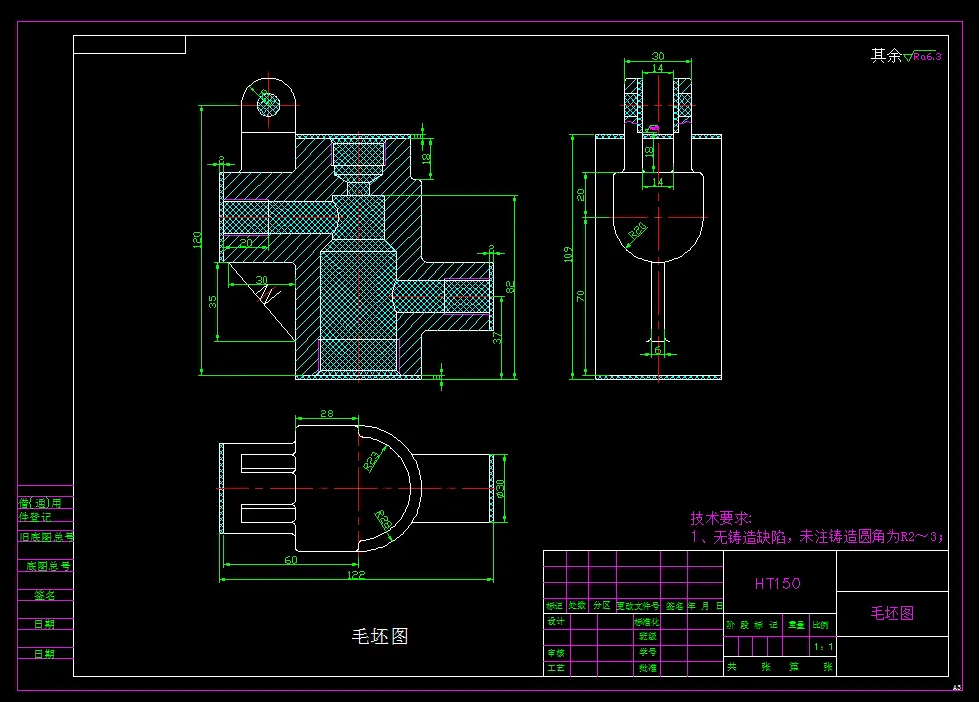Click the "120" height dimension
Viewport: 979px width, 702px height.
click(x=197, y=239)
